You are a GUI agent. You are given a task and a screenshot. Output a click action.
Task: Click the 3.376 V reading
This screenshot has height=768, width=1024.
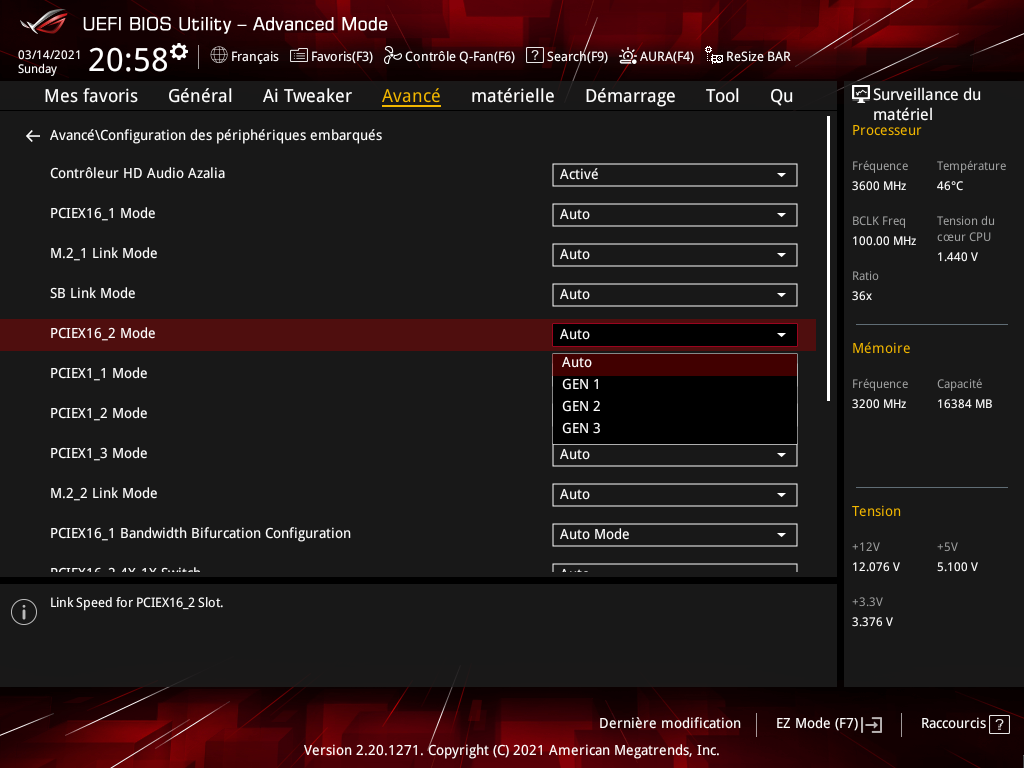(x=872, y=622)
